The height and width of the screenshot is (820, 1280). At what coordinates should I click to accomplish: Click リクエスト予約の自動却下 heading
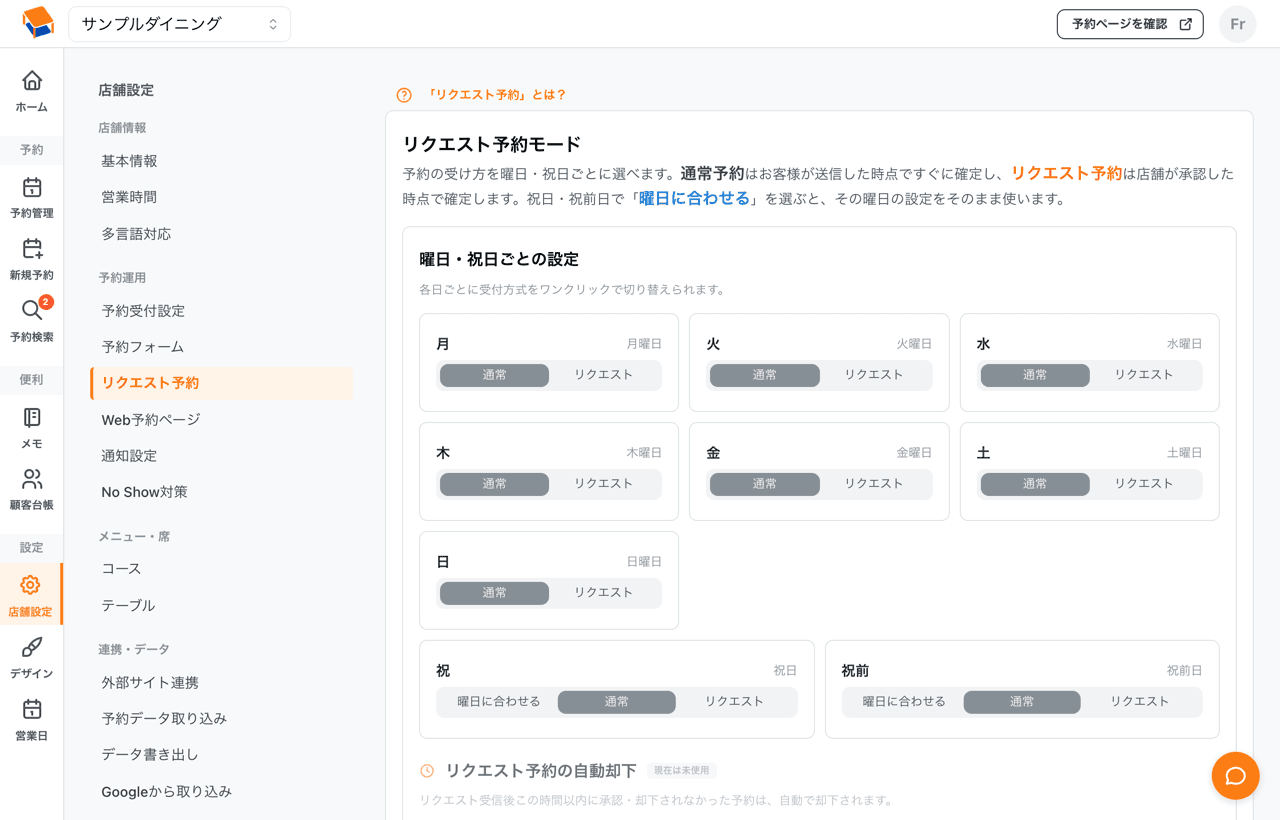(541, 771)
